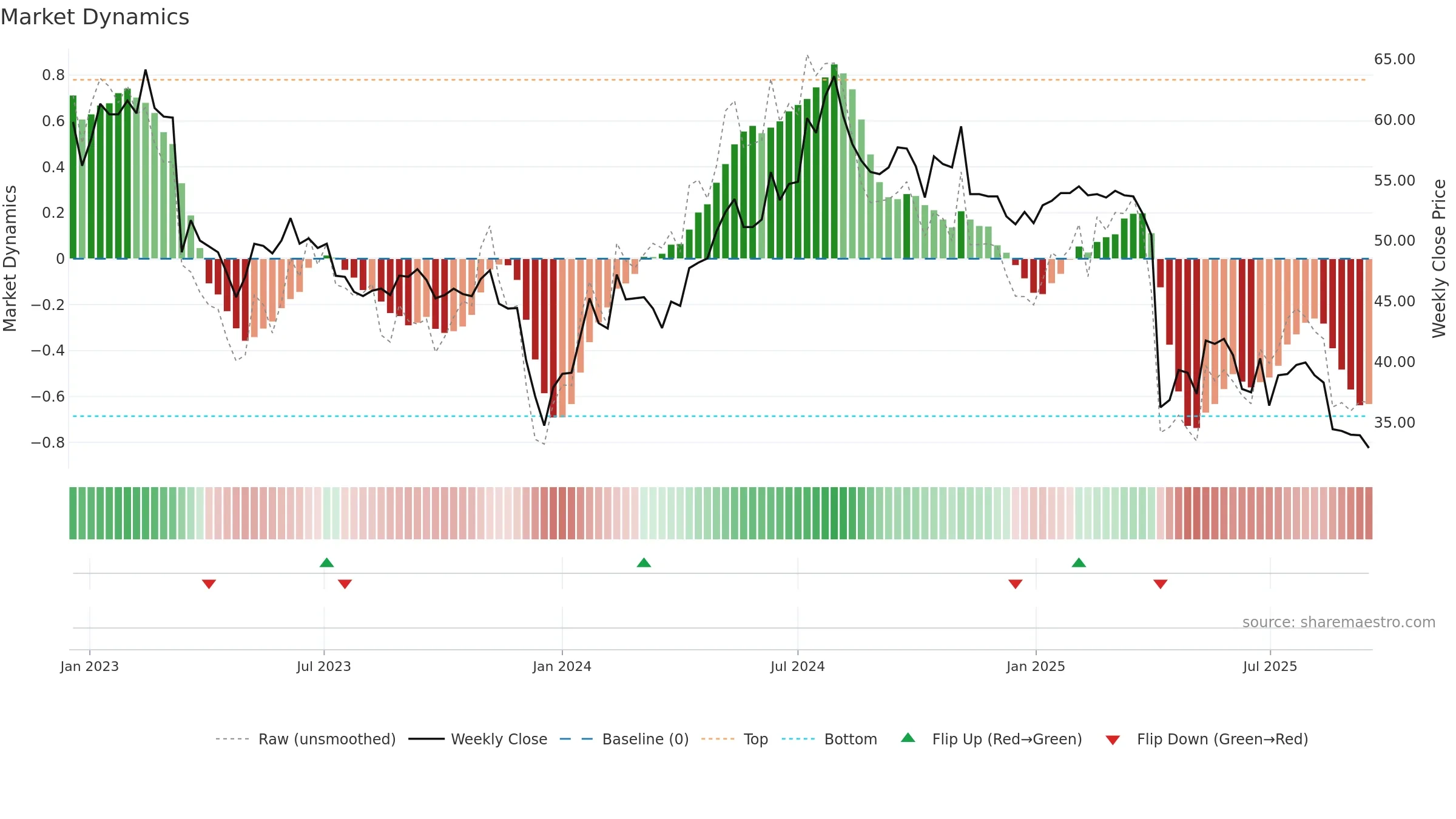Click the 60.00 price axis label

pyautogui.click(x=1394, y=120)
